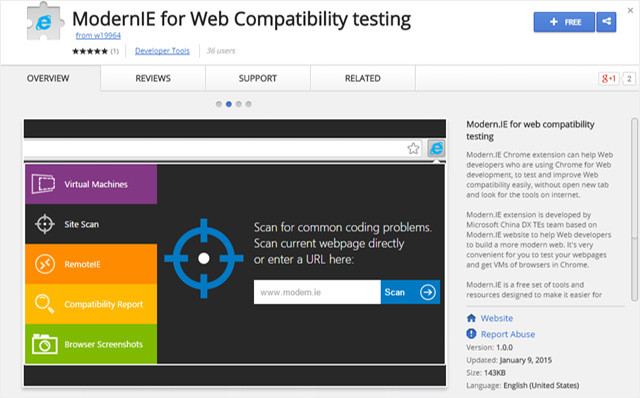Viewport: 640px width, 398px height.
Task: Select the Site Scan crosshair item
Action: pyautogui.click(x=91, y=224)
